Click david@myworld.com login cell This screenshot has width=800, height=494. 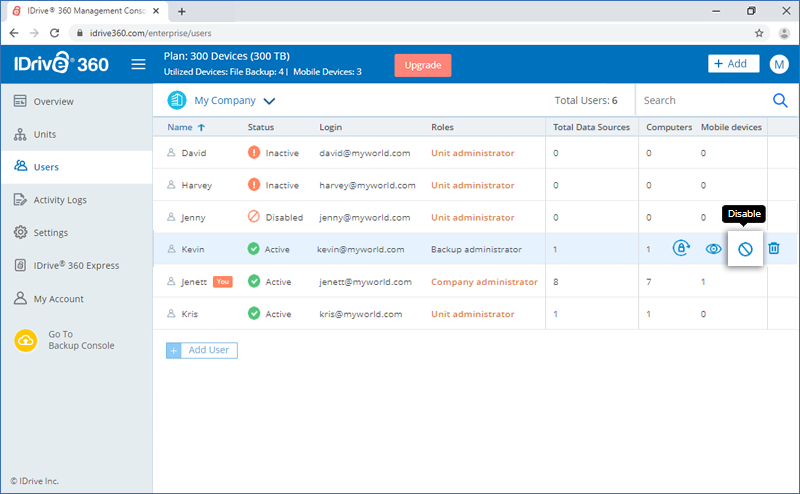[x=365, y=153]
